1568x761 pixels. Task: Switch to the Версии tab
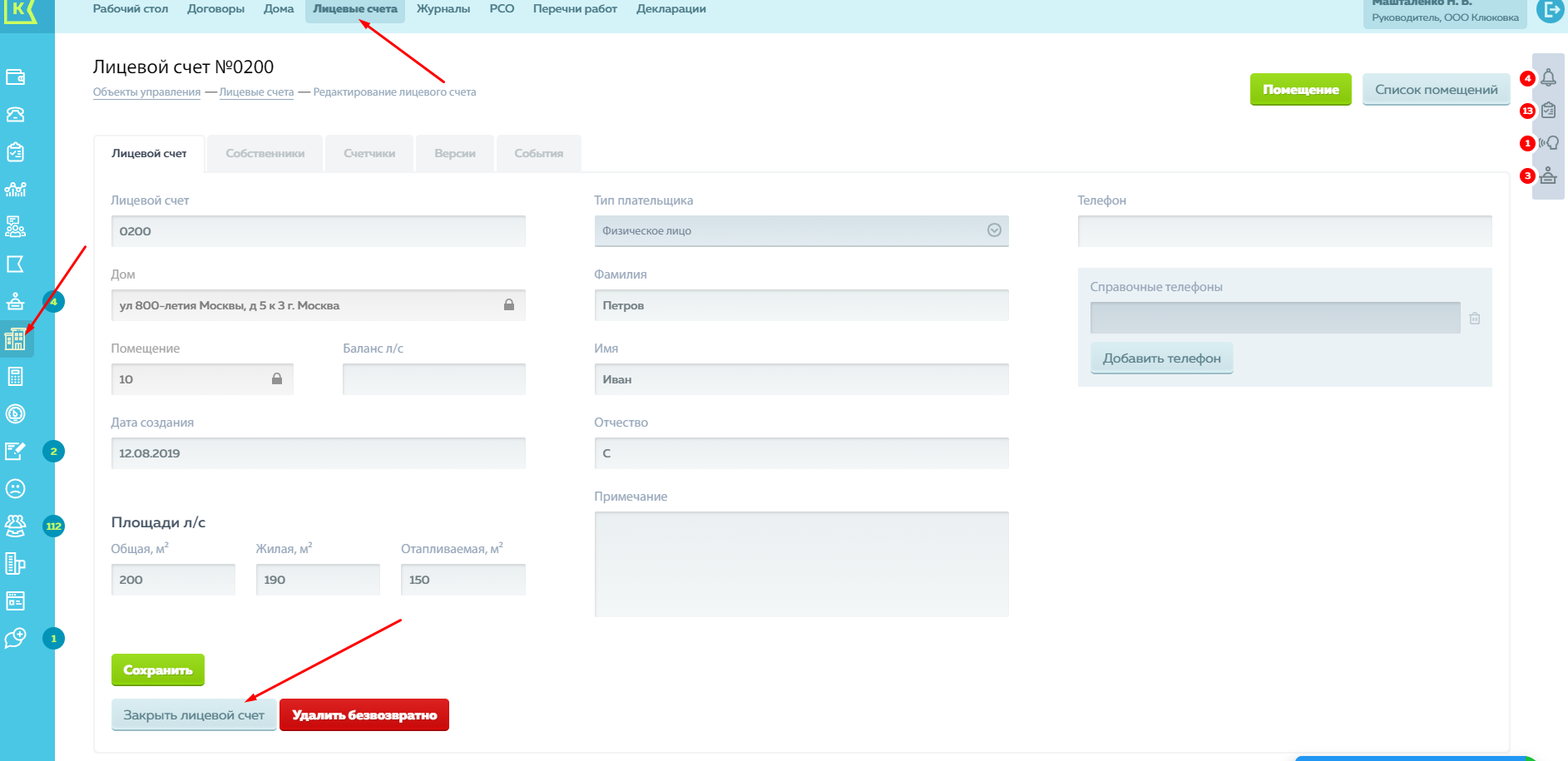click(455, 154)
